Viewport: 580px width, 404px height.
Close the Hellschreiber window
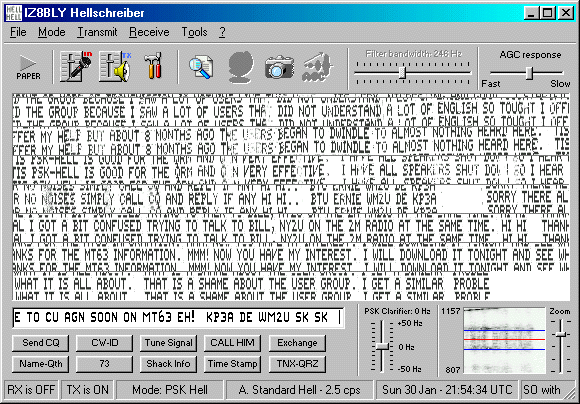coord(566,13)
